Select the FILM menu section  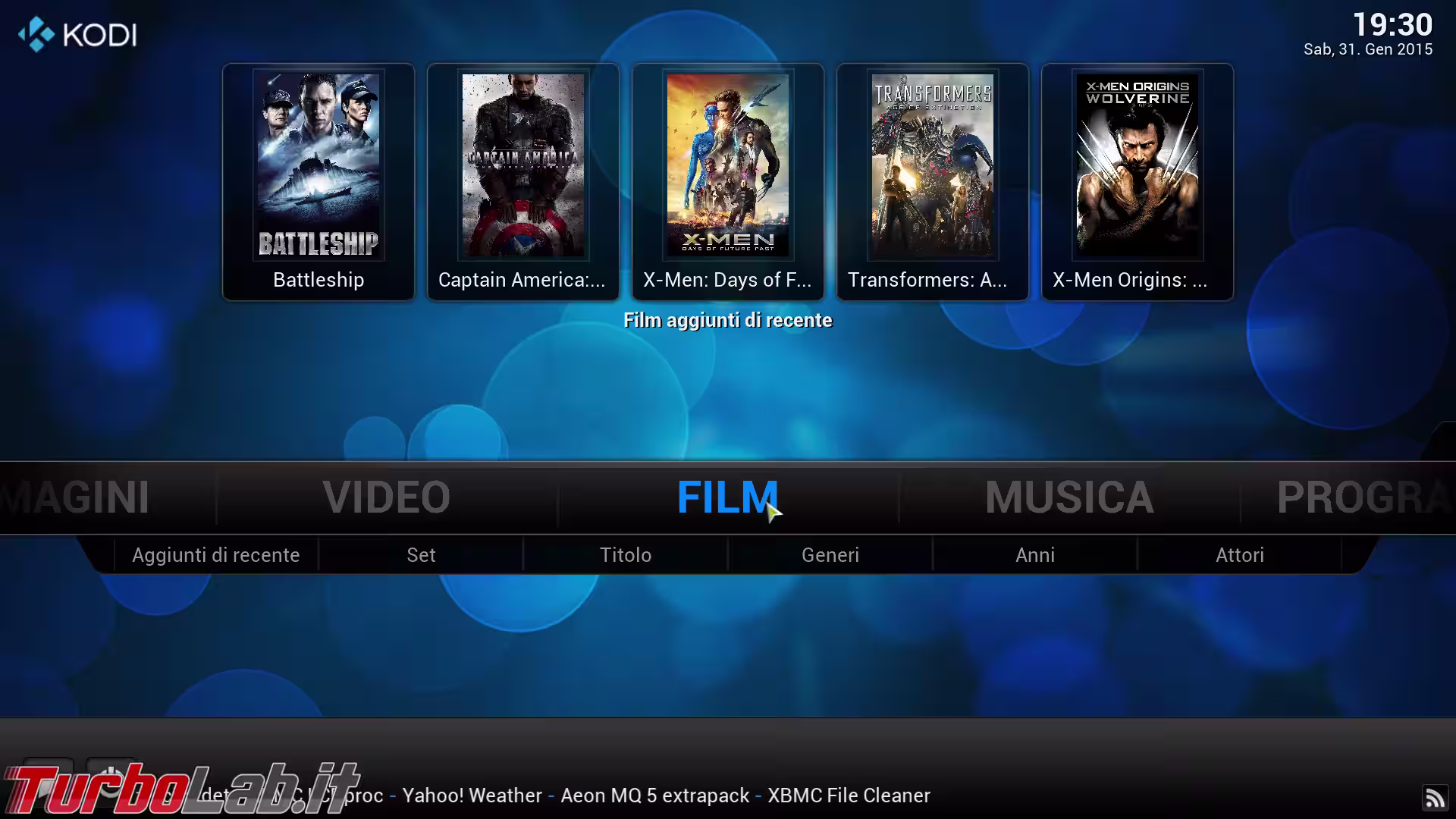point(727,497)
